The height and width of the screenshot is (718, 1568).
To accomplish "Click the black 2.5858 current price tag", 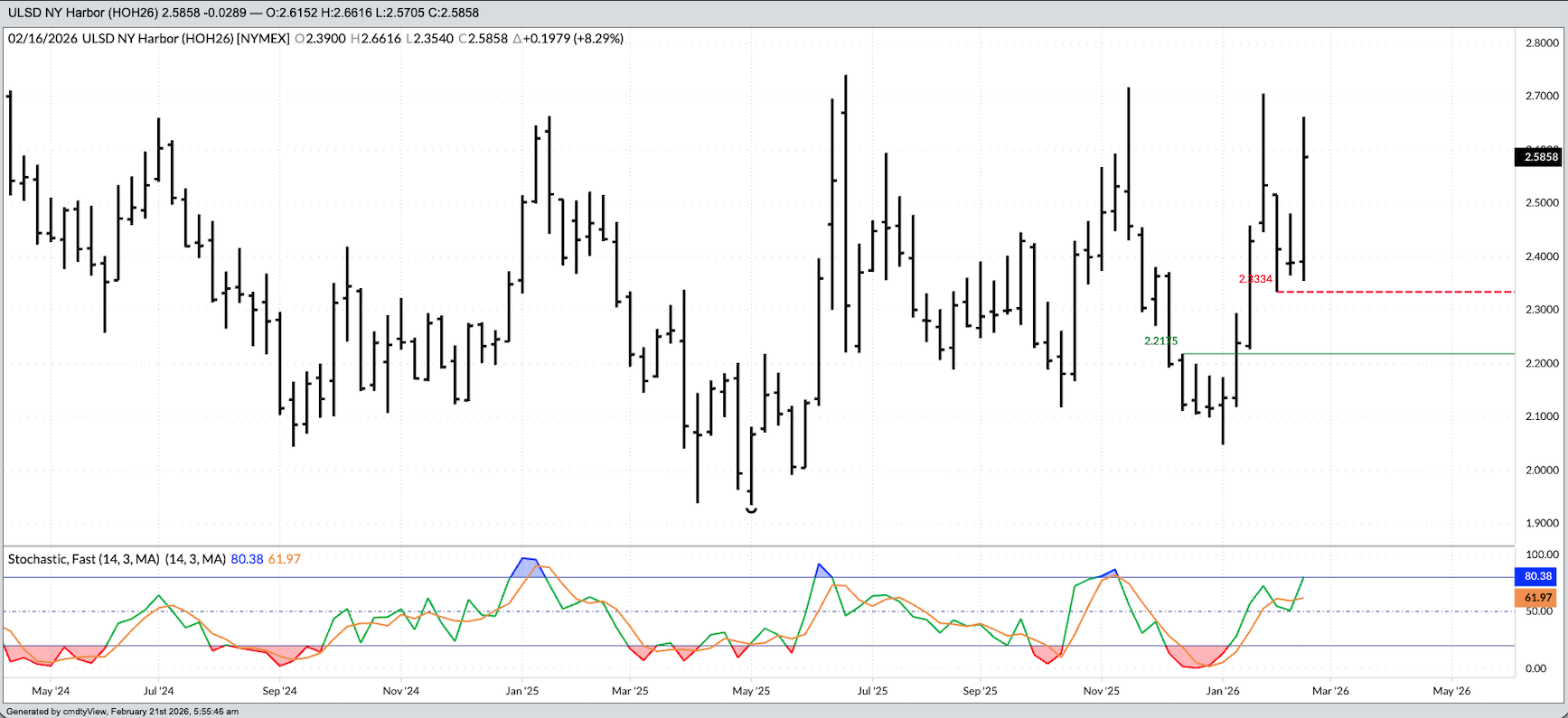I will click(1540, 157).
